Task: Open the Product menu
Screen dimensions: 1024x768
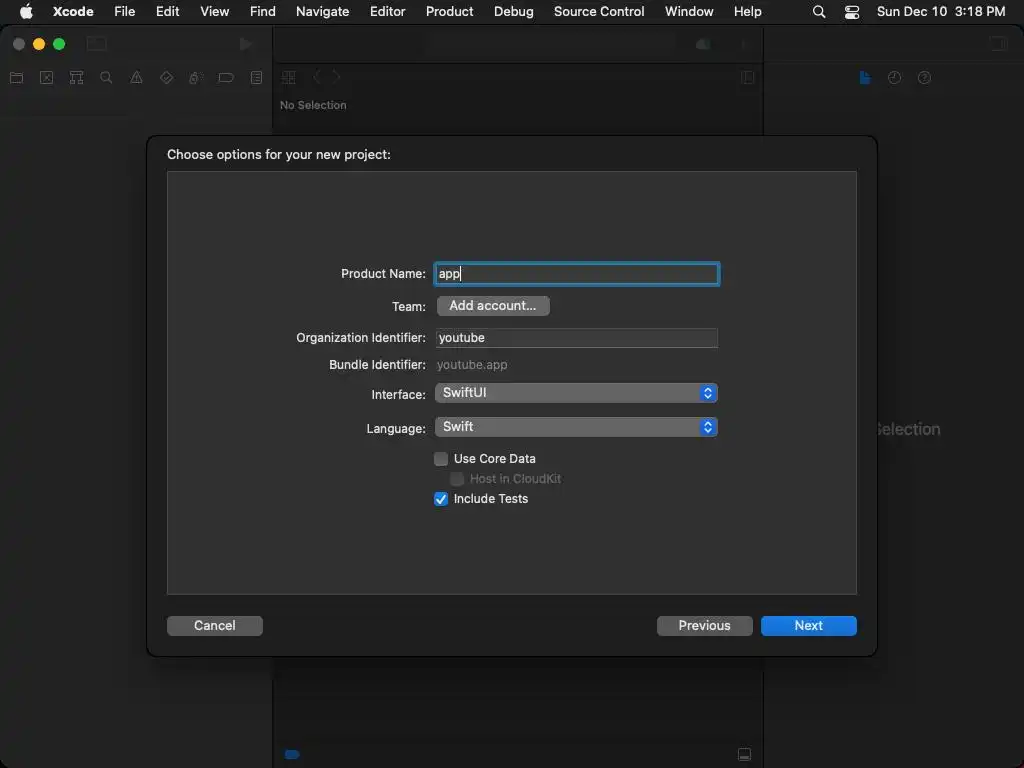Action: [449, 12]
